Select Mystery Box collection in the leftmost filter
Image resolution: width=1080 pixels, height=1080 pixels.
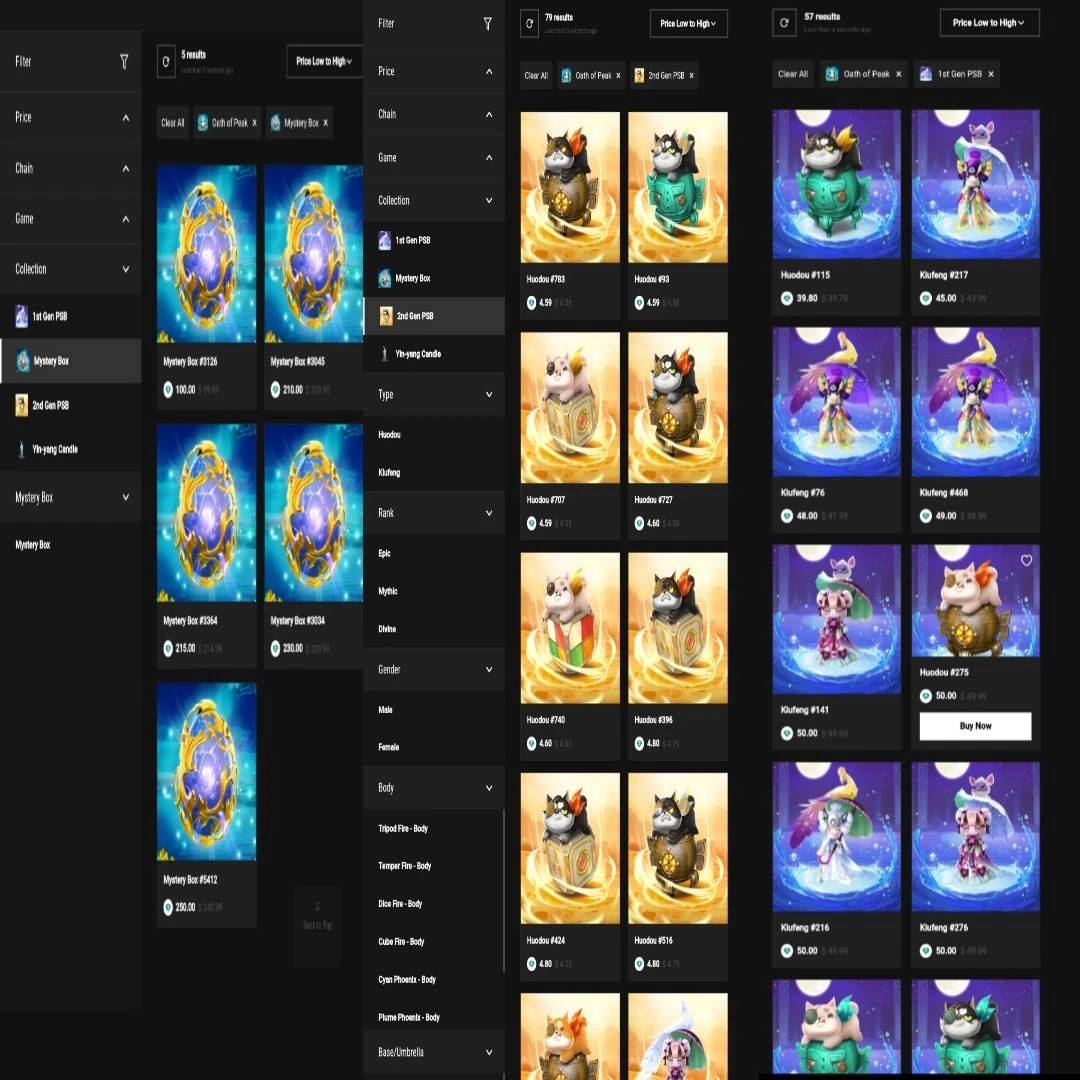point(70,361)
